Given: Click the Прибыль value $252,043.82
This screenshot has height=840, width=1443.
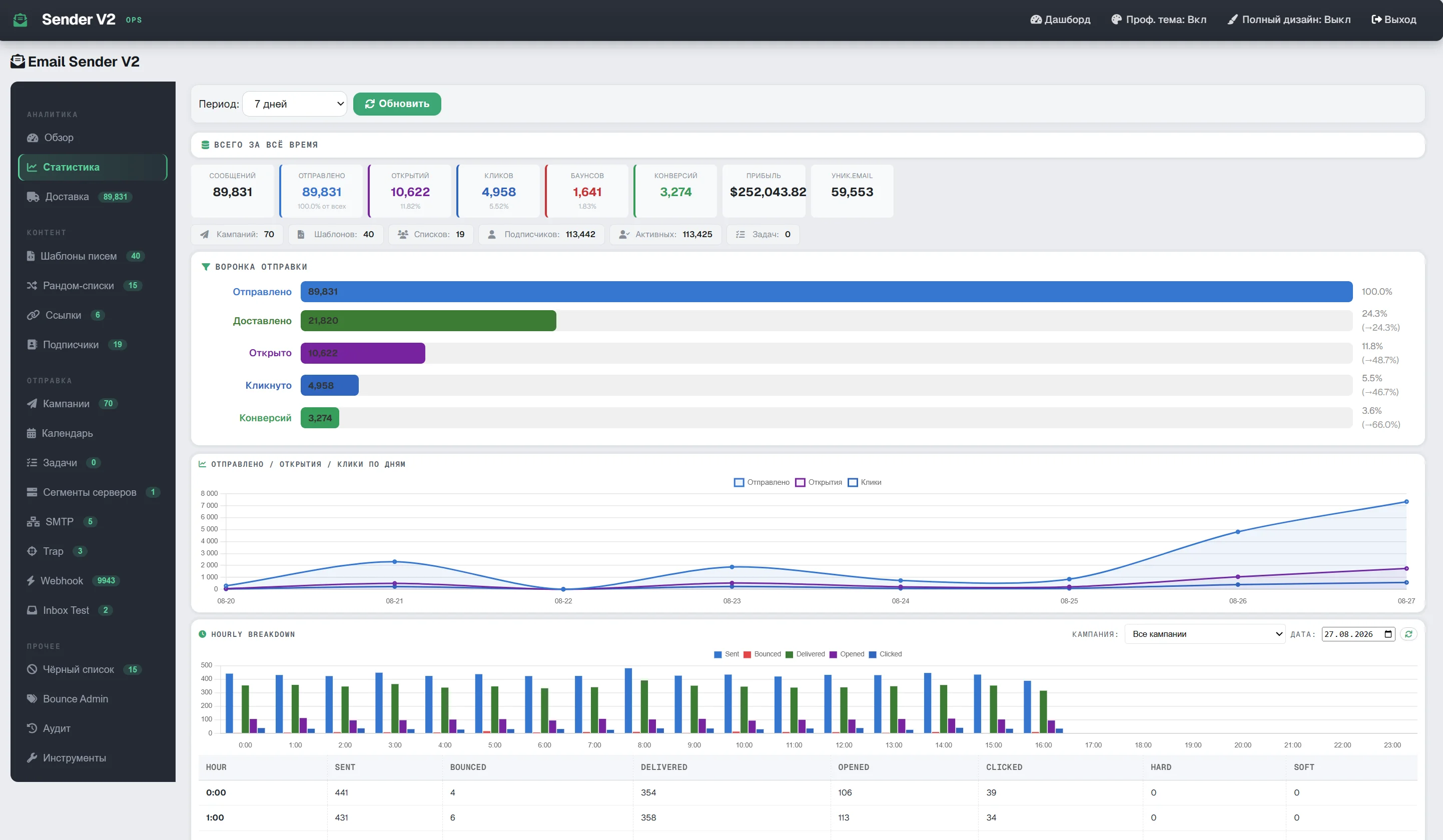Looking at the screenshot, I should coord(768,193).
